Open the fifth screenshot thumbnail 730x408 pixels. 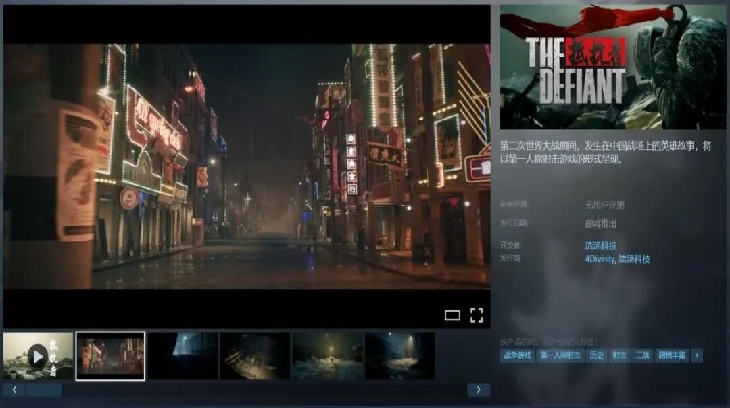(327, 355)
